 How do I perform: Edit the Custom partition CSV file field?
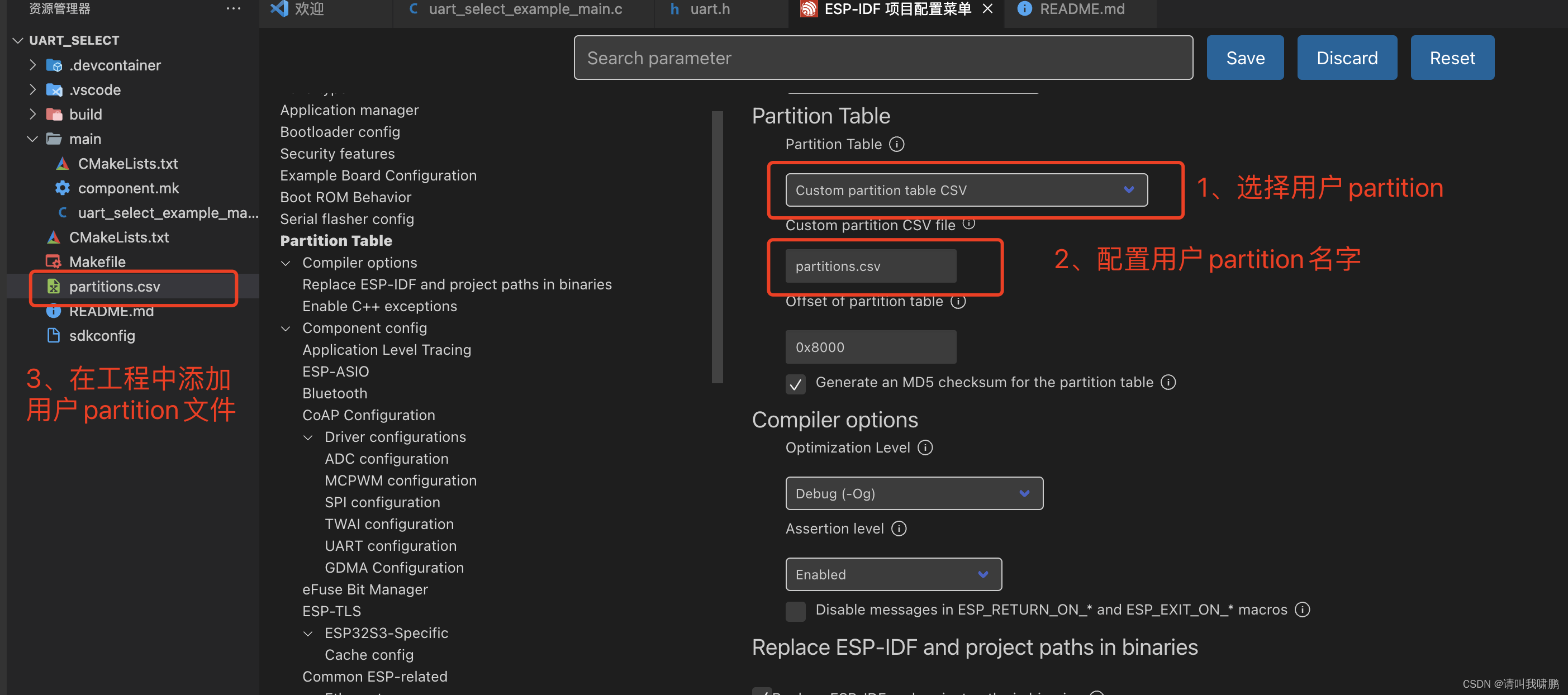(871, 266)
